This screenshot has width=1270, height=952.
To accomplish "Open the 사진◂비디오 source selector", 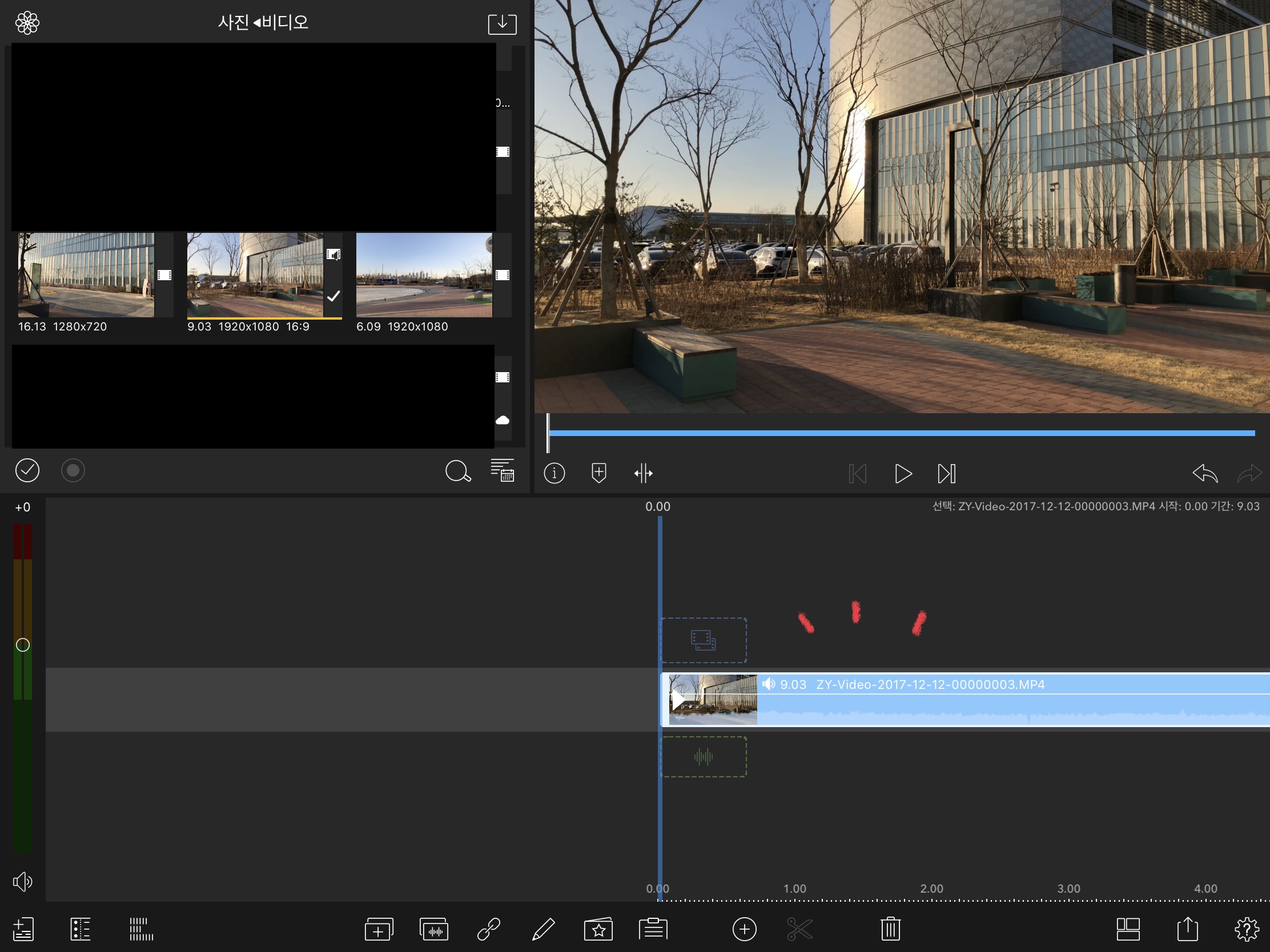I will pos(263,22).
